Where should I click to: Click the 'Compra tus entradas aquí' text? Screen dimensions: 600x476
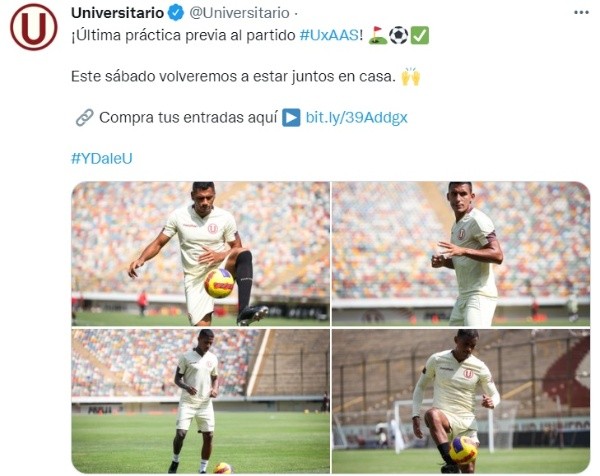[188, 117]
